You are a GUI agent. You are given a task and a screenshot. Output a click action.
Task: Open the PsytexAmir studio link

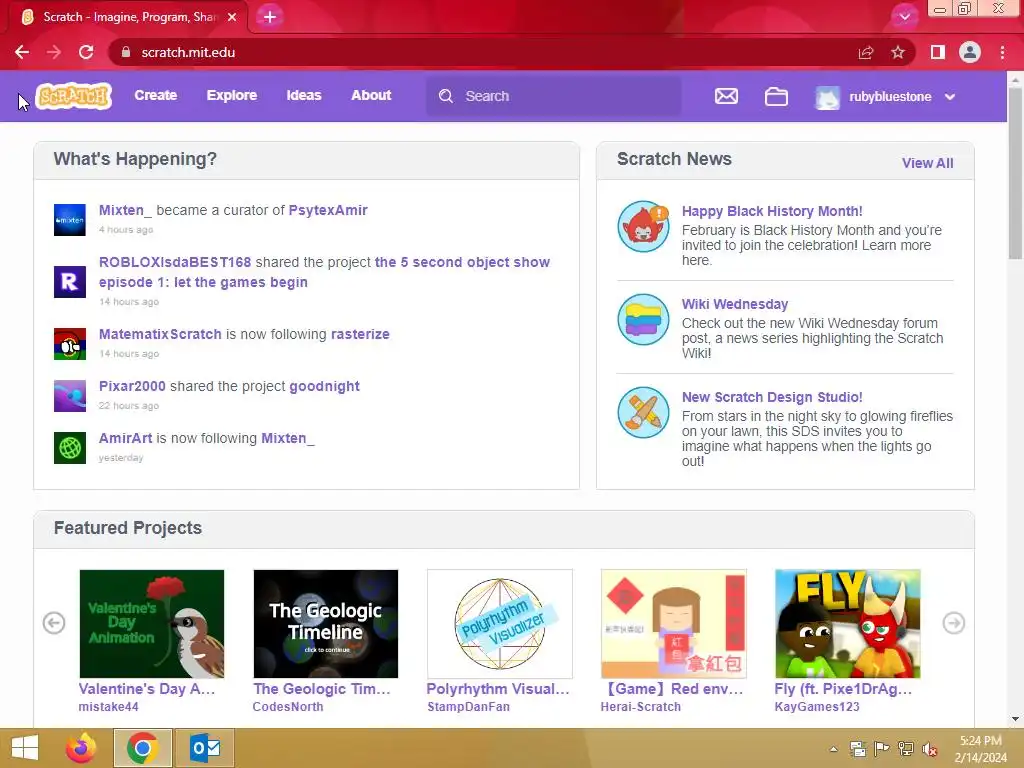pyautogui.click(x=328, y=210)
